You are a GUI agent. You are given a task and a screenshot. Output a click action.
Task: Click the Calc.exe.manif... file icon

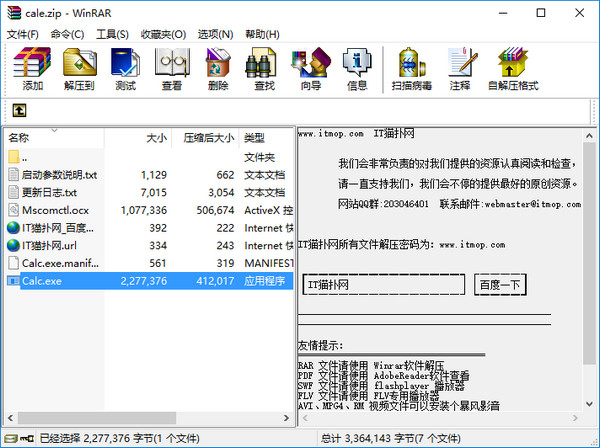tap(13, 263)
